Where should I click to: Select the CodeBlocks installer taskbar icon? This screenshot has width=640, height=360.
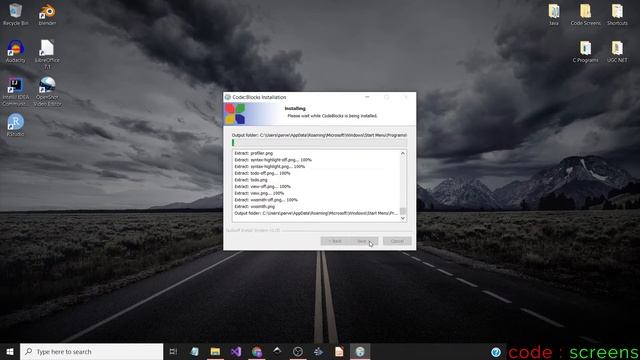(360, 351)
